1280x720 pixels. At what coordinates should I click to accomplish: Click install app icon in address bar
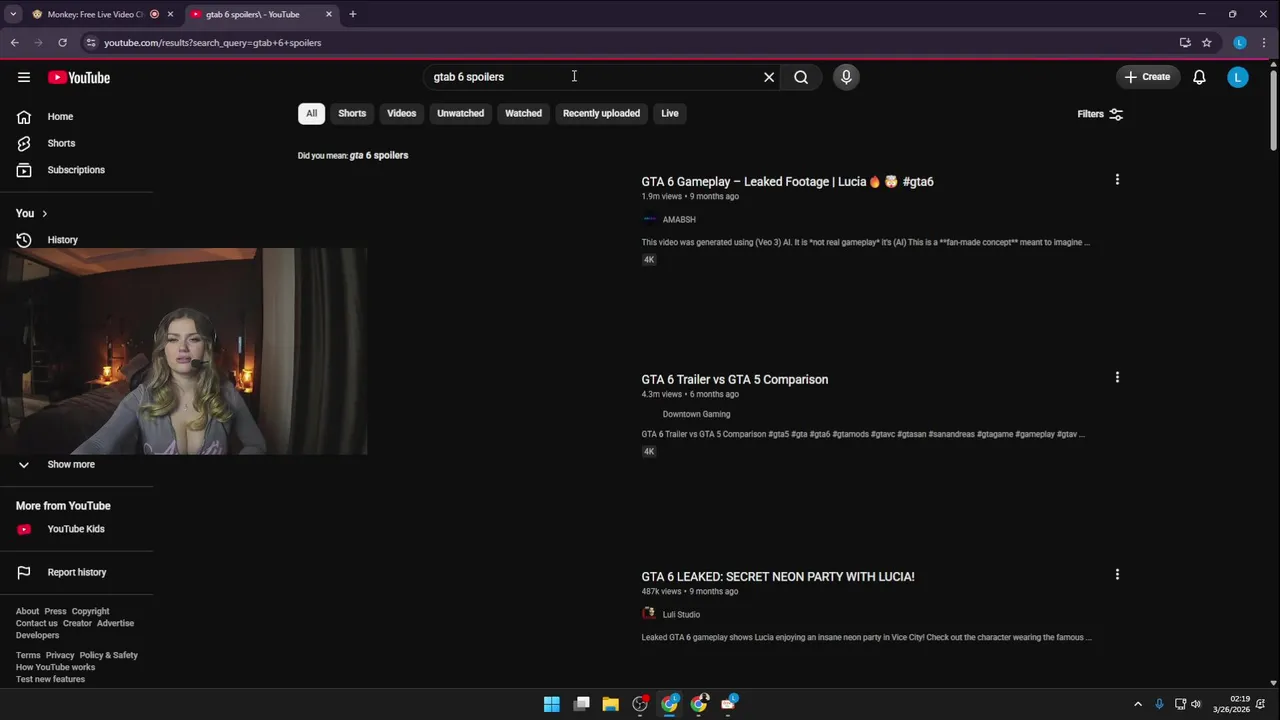pos(1185,43)
